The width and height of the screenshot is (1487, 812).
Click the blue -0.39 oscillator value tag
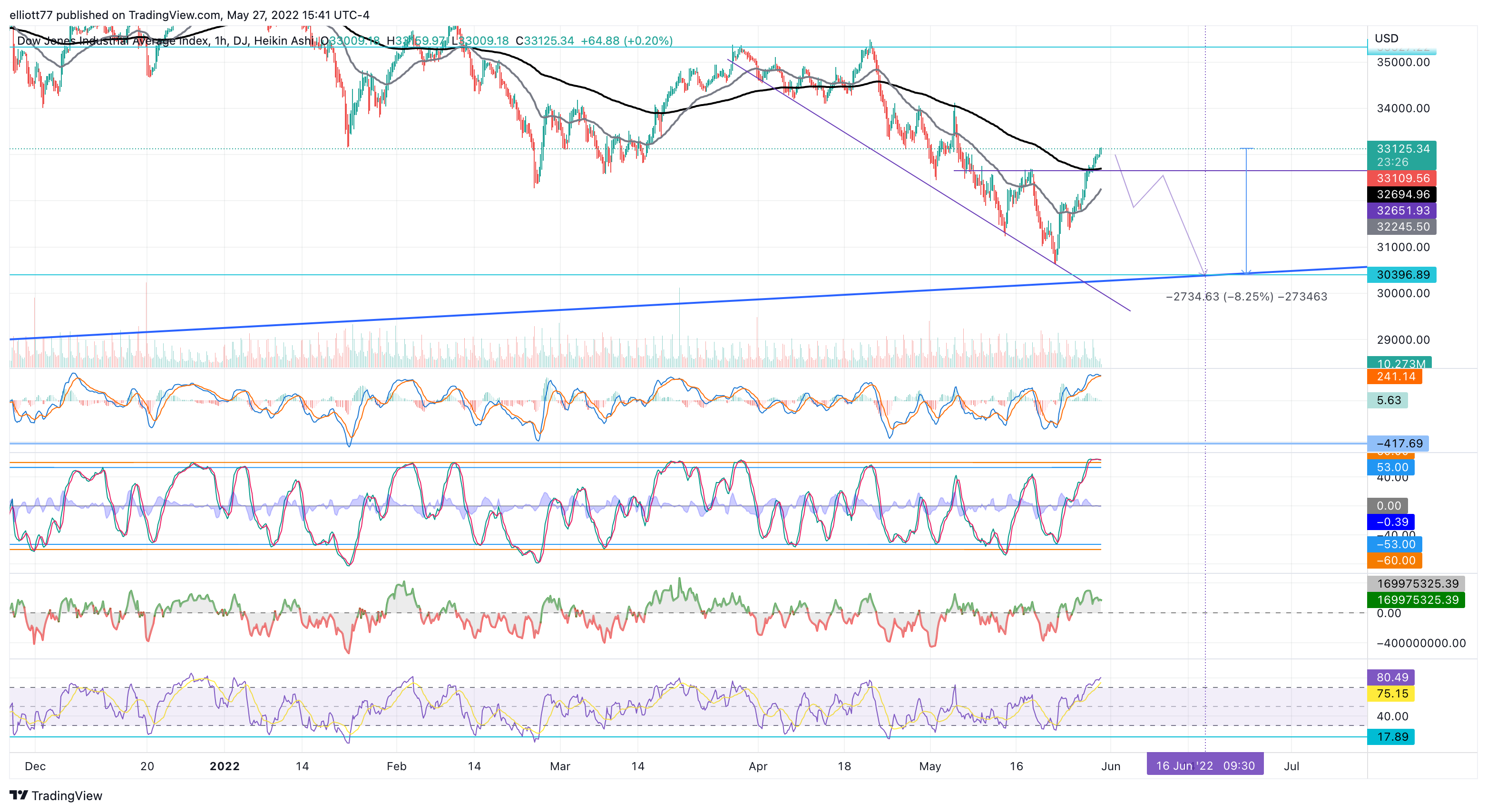coord(1391,522)
